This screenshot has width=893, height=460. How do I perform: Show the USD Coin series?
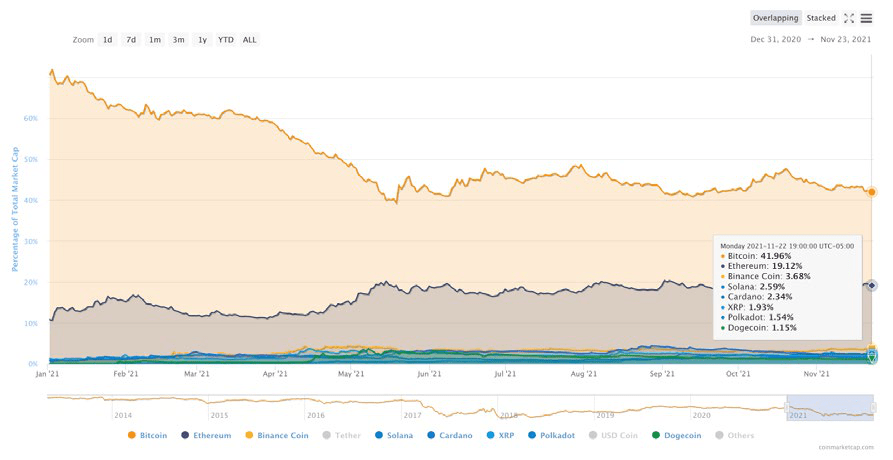click(625, 435)
